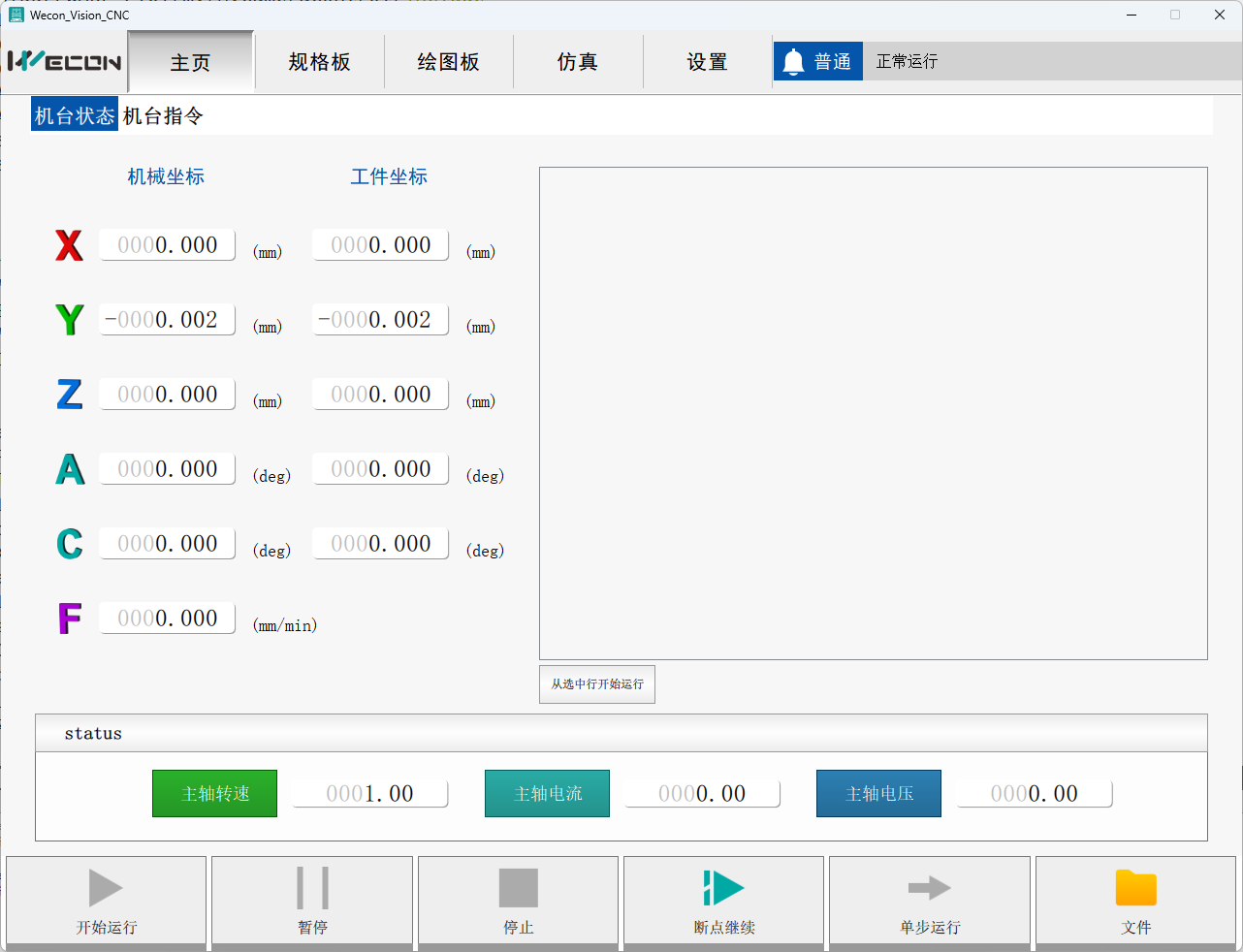Select the F feed rate value field
The width and height of the screenshot is (1243, 952).
(x=167, y=619)
